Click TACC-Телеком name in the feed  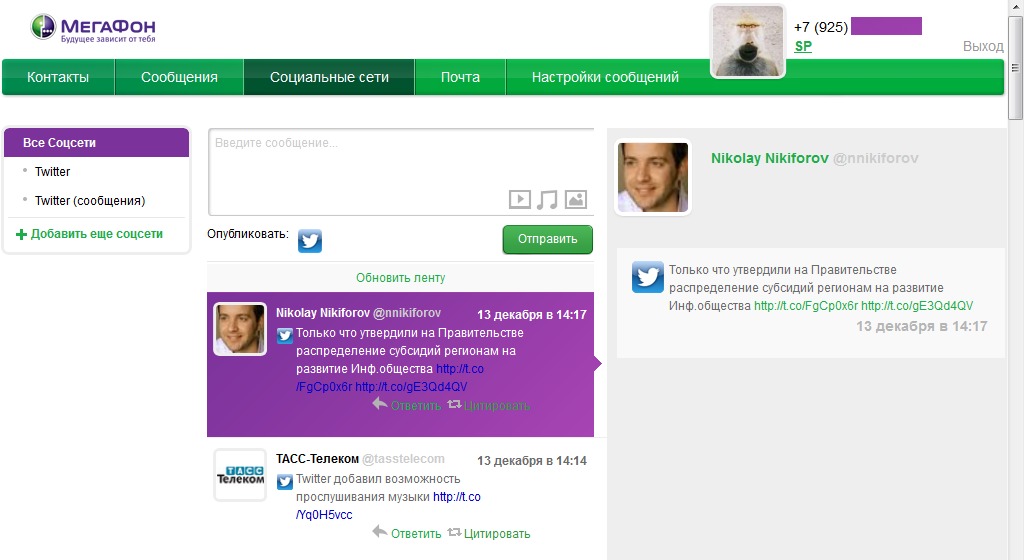317,459
